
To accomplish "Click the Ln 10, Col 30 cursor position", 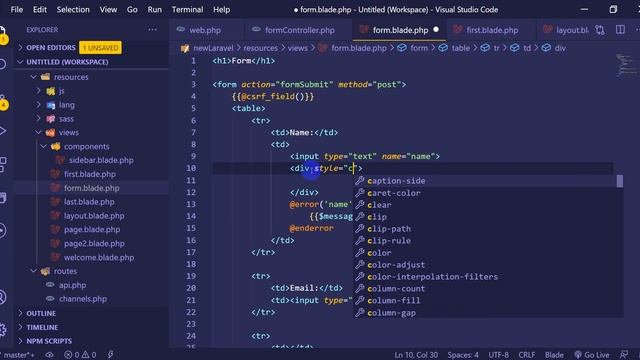I will [416, 355].
